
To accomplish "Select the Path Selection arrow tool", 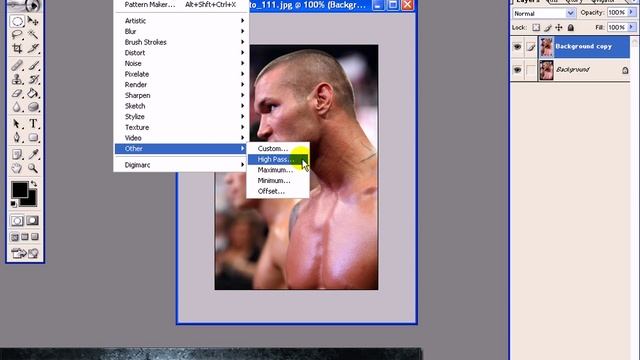I will (x=17, y=123).
